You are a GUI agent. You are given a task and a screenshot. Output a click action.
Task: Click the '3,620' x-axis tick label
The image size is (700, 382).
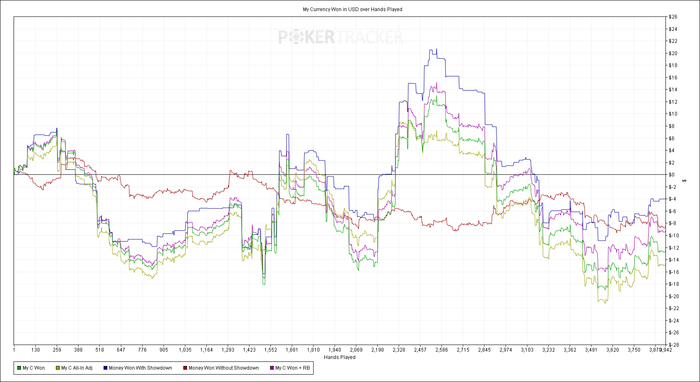(x=612, y=350)
